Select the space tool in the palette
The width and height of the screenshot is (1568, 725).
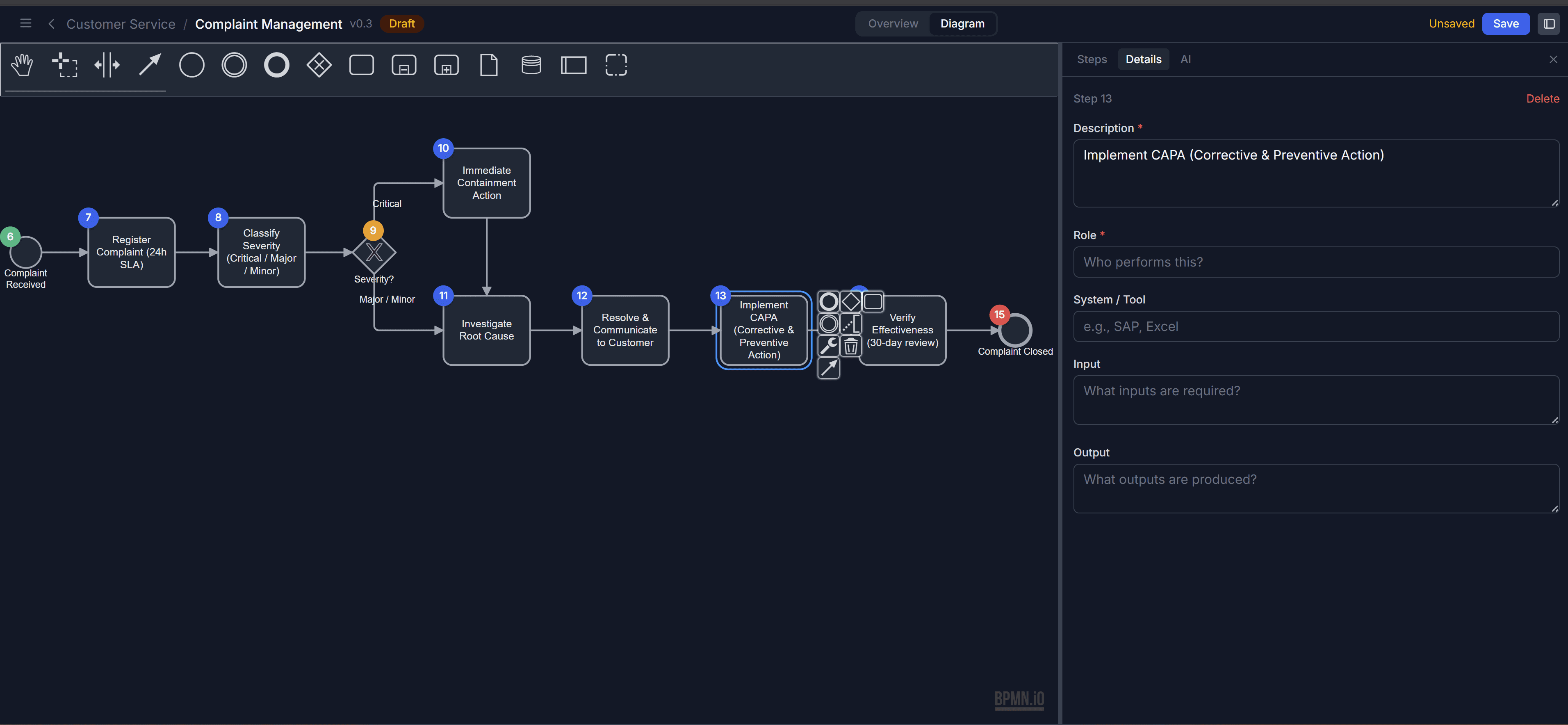coord(107,64)
